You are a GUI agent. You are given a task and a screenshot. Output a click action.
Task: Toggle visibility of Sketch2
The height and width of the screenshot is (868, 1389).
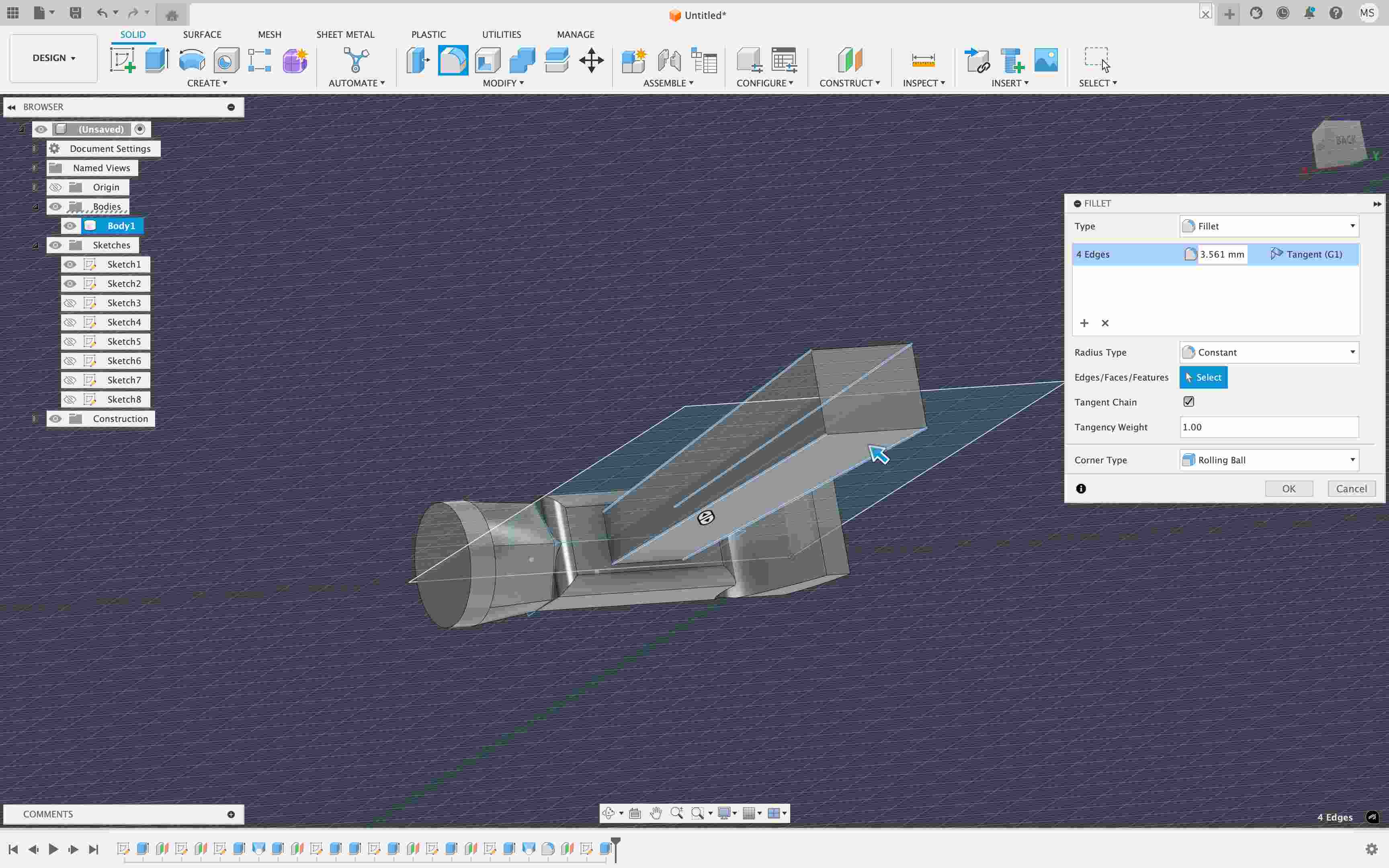pyautogui.click(x=70, y=284)
